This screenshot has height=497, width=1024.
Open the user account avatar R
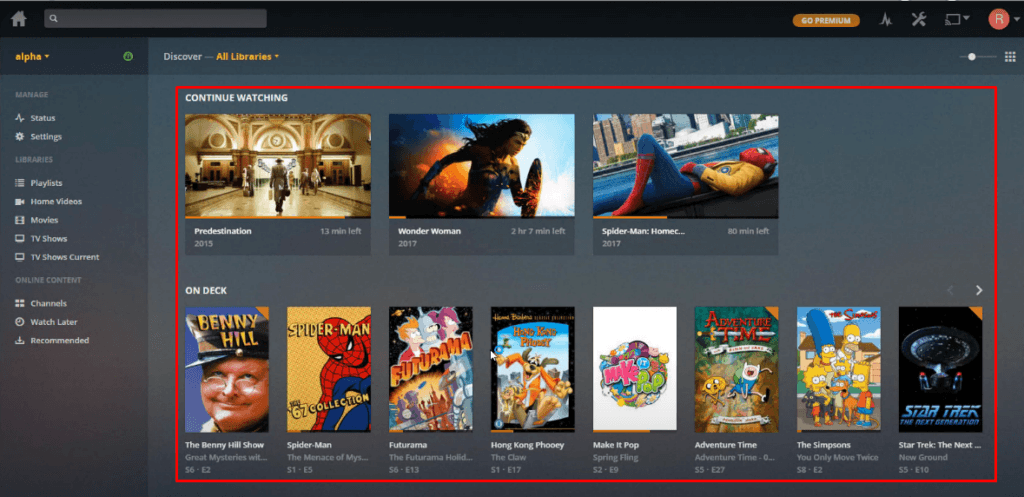coord(998,19)
